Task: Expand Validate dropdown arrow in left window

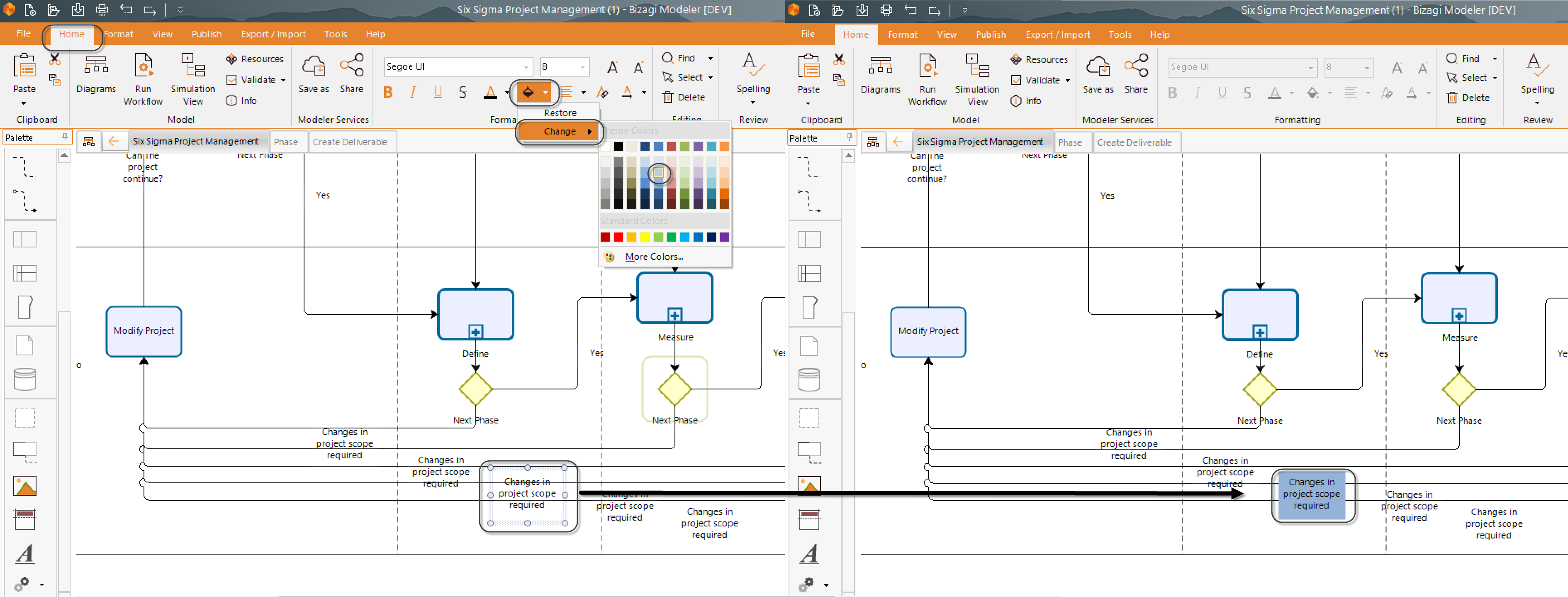Action: coord(284,80)
